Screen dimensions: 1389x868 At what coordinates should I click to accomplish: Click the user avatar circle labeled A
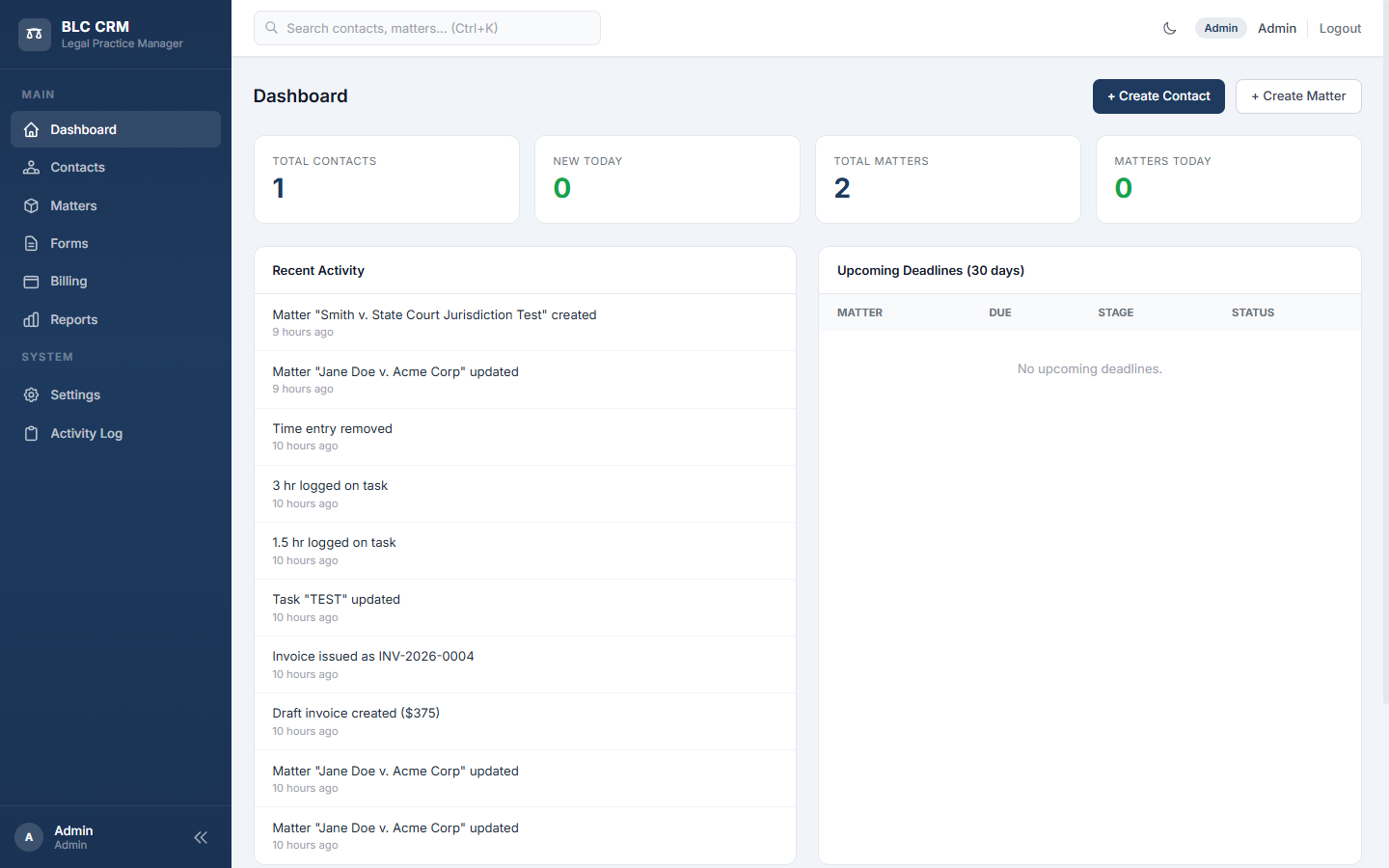[29, 837]
